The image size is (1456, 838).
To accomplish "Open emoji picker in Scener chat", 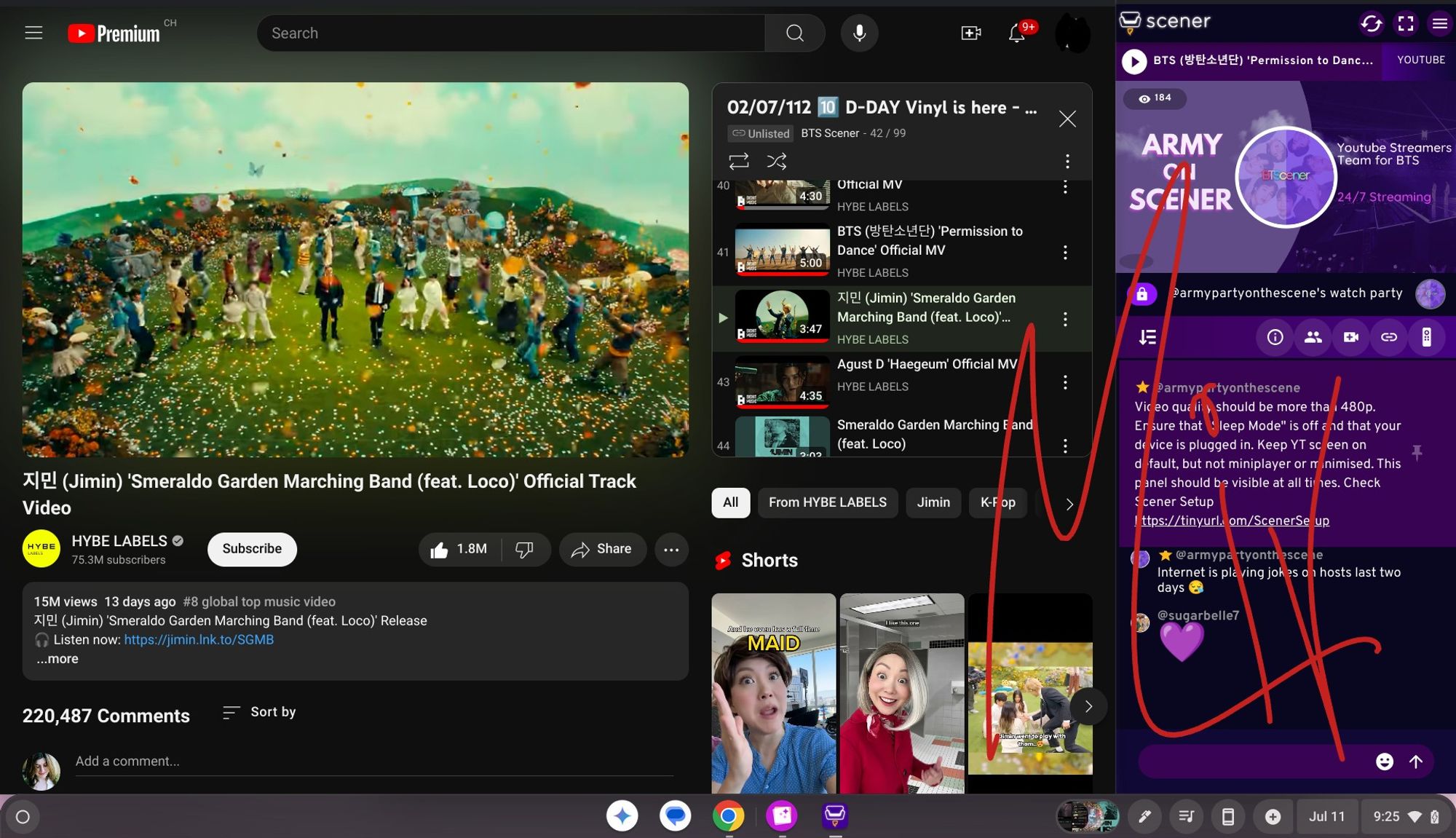I will coord(1385,762).
